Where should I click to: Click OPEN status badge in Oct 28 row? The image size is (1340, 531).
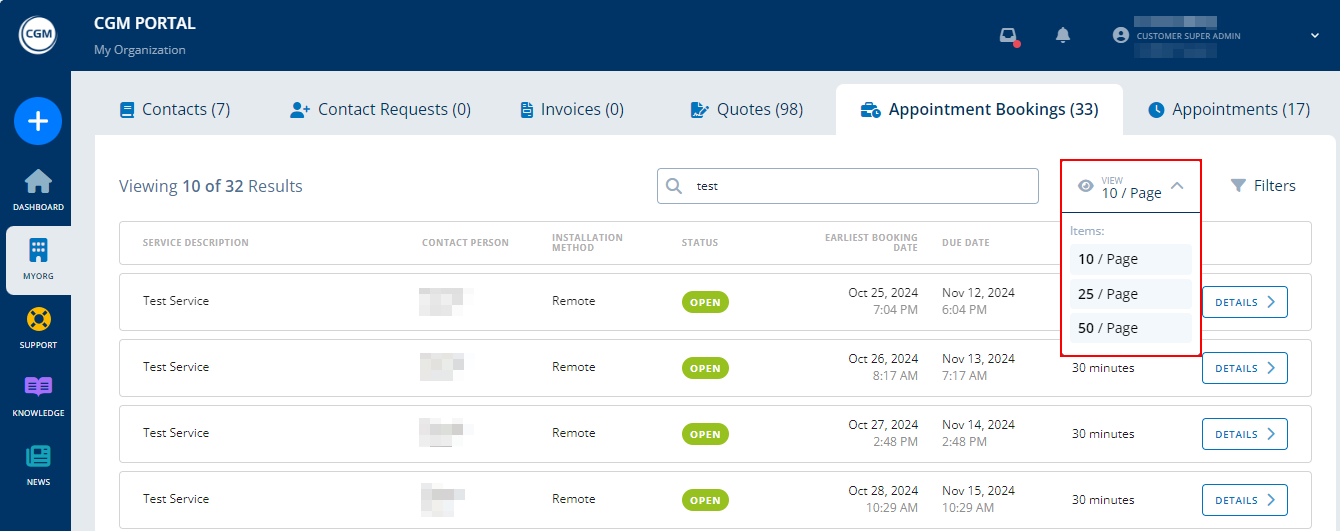[705, 500]
